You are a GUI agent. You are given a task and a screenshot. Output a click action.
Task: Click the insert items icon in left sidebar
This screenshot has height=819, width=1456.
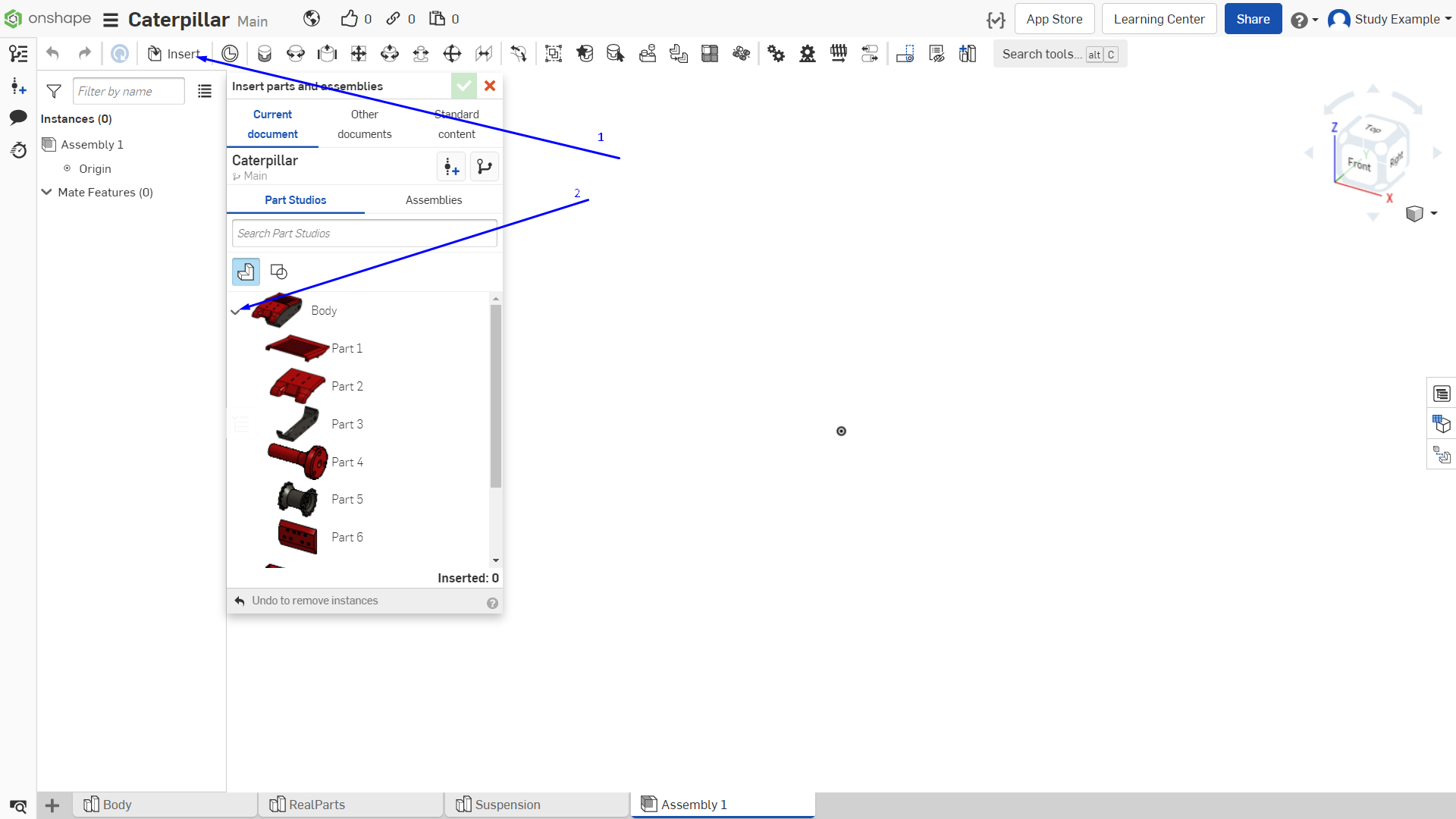tap(18, 86)
